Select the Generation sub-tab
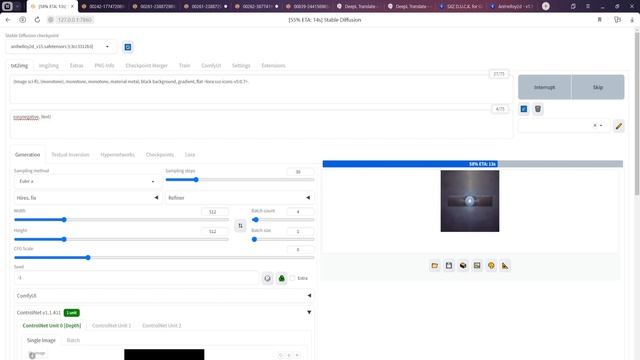The height and width of the screenshot is (360, 640). click(27, 155)
